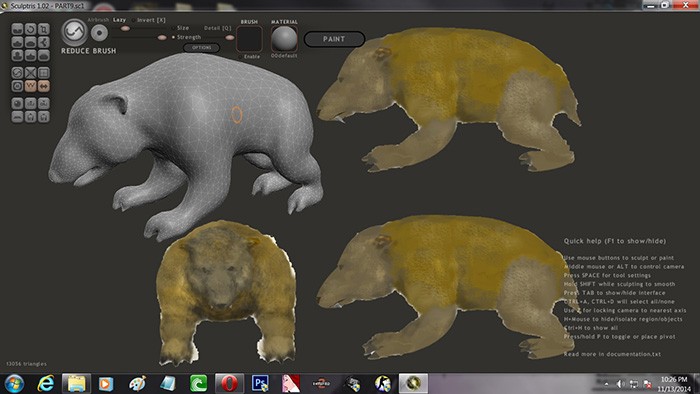Viewport: 700px width, 394px height.
Task: Open the Opera browser taskbar icon
Action: [229, 383]
